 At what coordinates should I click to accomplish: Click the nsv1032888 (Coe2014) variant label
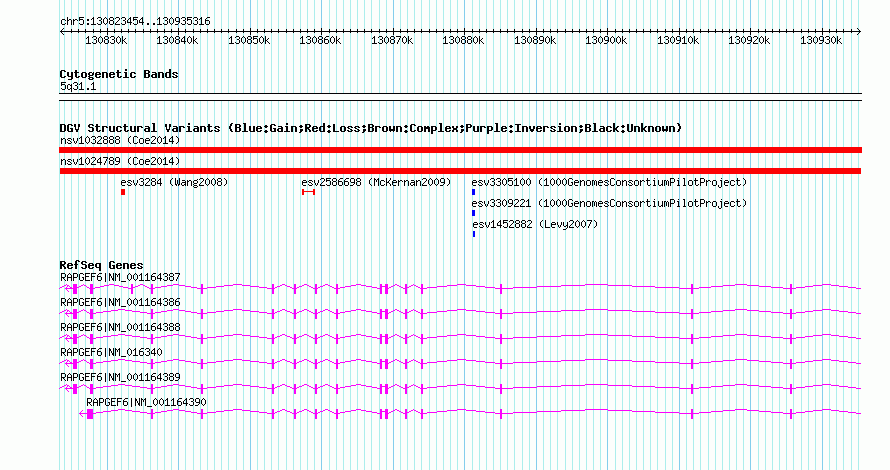tap(120, 140)
